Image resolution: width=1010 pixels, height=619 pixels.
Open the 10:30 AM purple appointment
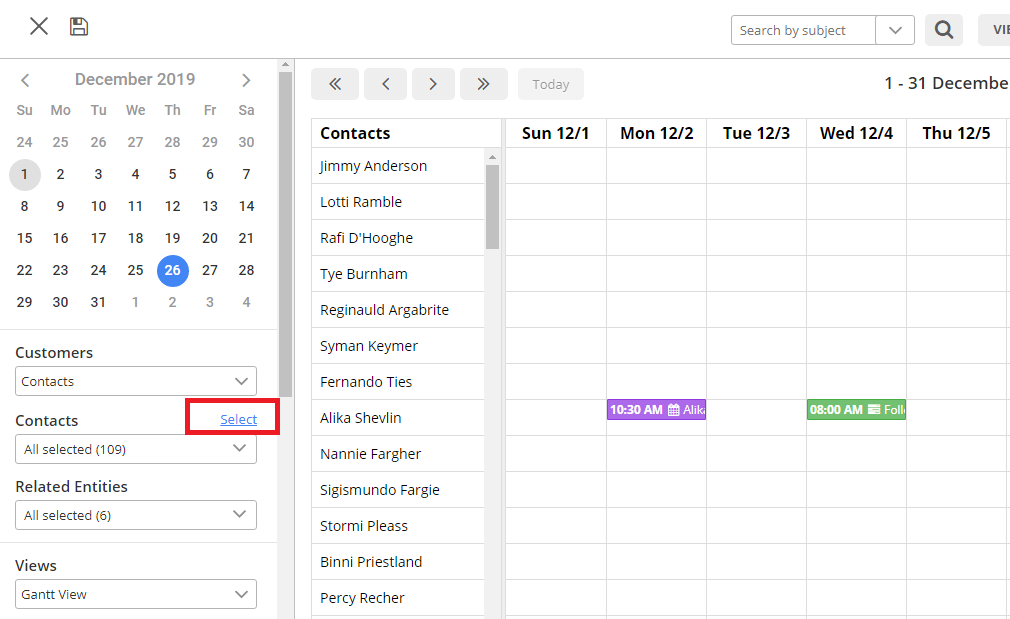(x=656, y=410)
